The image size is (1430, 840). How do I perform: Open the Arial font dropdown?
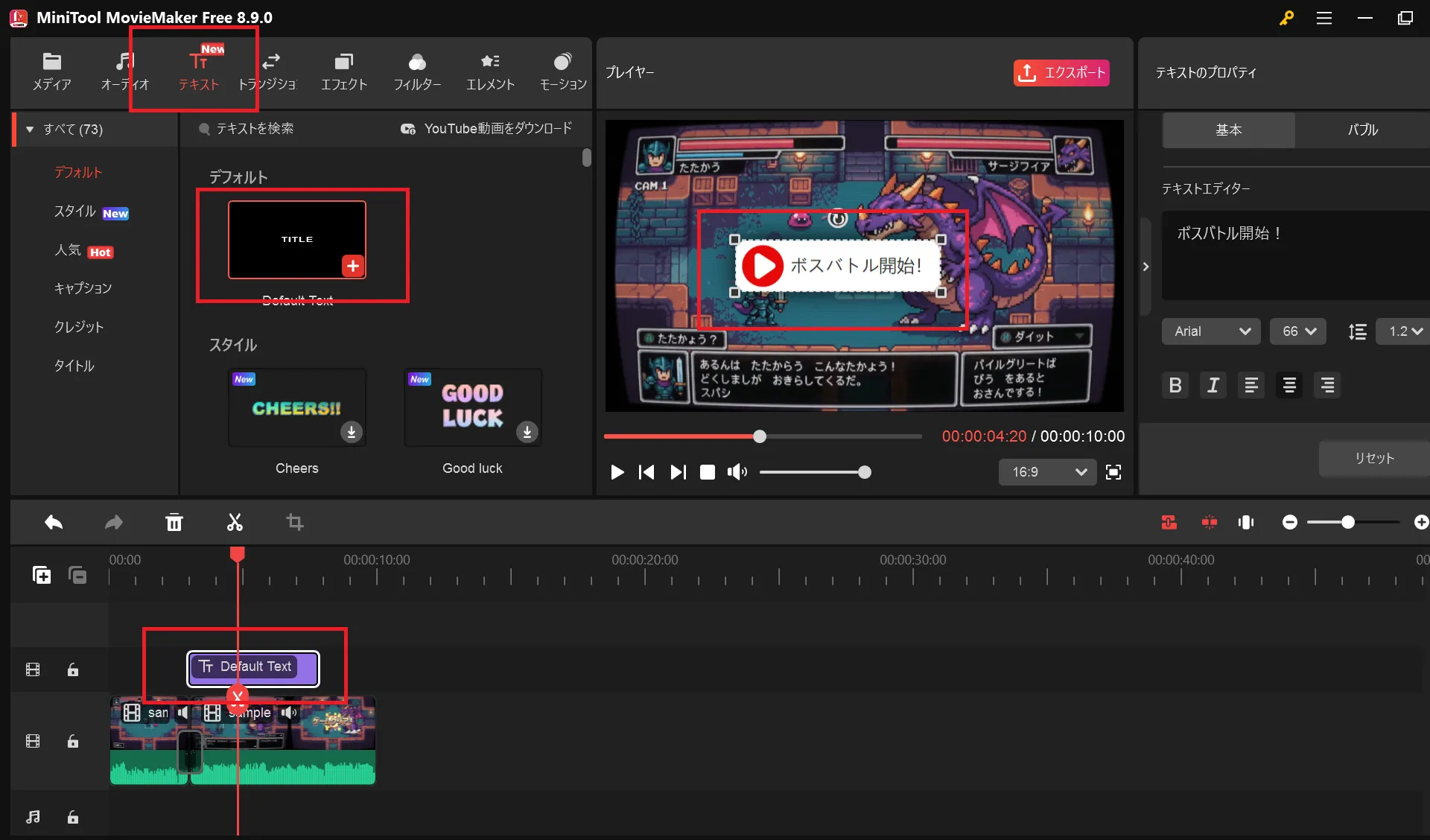click(x=1211, y=331)
